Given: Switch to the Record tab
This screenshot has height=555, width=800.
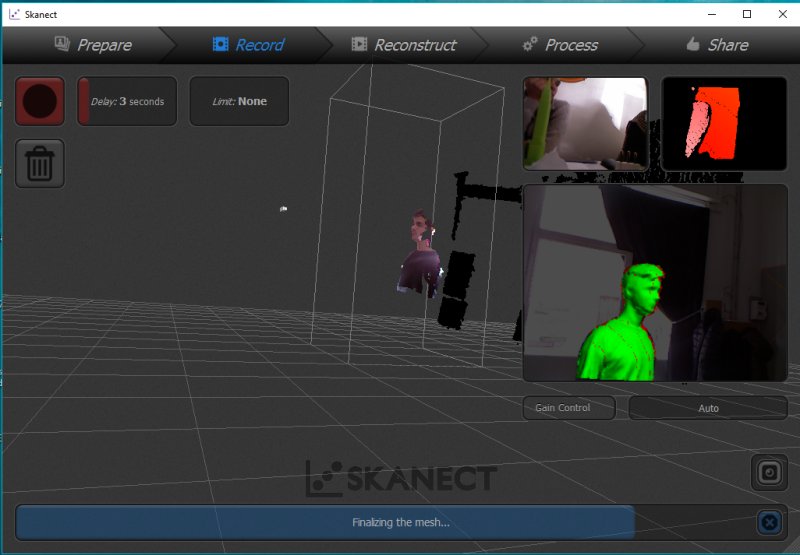Looking at the screenshot, I should 248,45.
